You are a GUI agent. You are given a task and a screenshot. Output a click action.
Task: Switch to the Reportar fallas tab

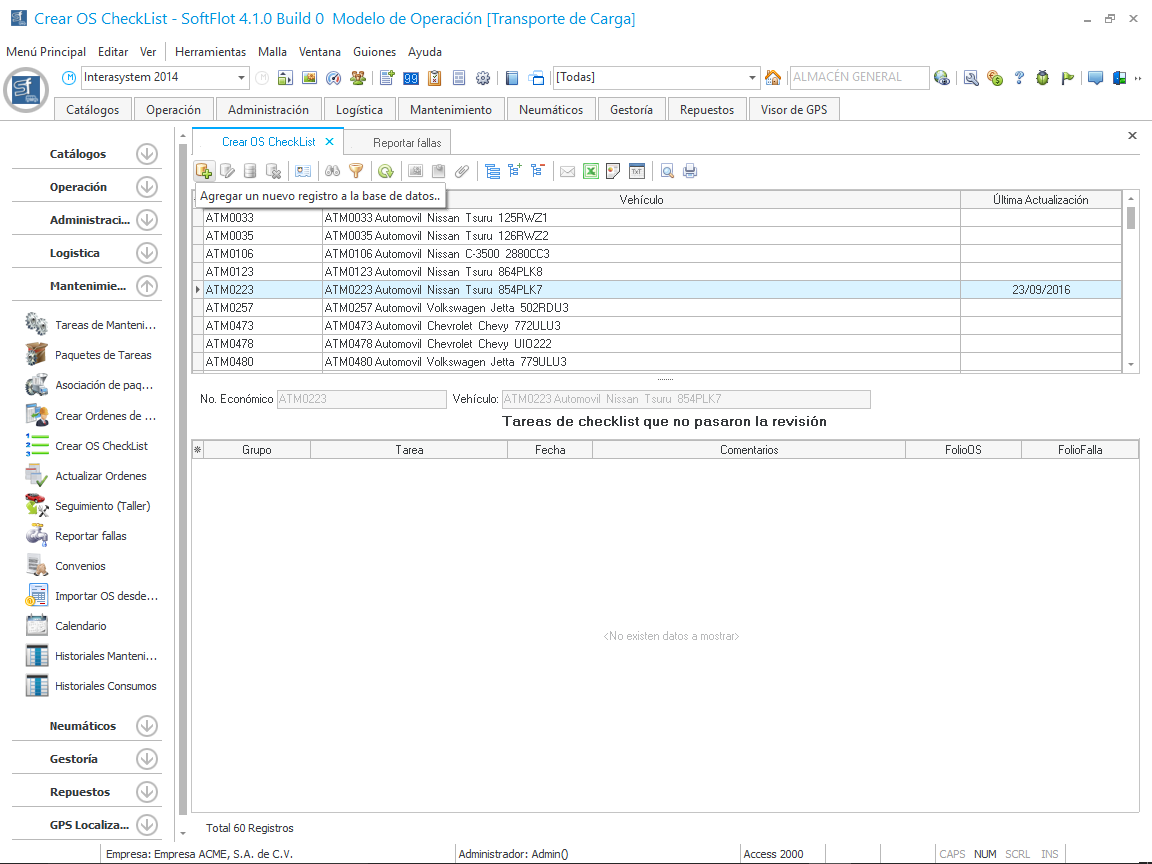click(x=405, y=143)
